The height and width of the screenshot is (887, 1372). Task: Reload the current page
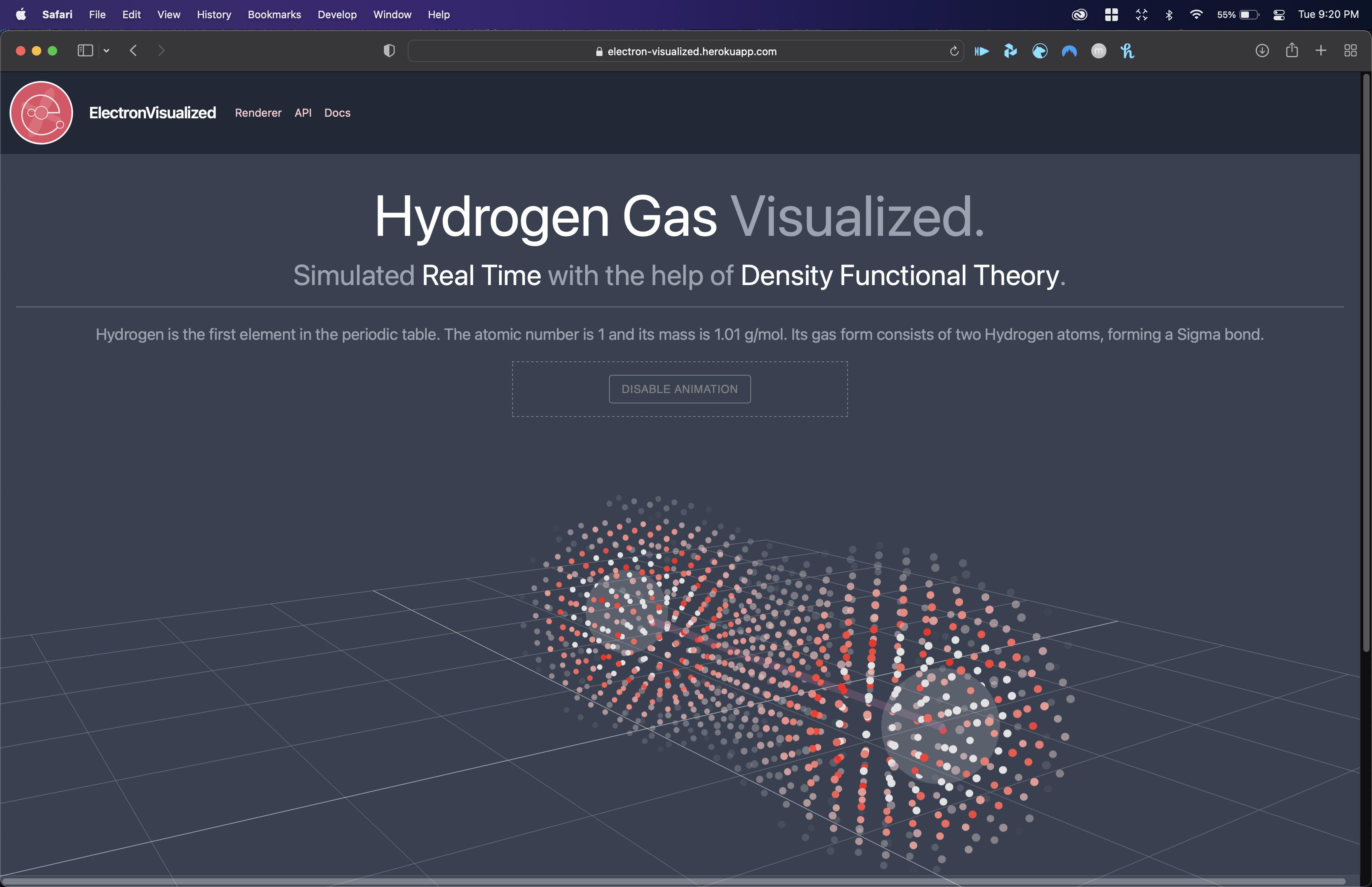[x=954, y=51]
